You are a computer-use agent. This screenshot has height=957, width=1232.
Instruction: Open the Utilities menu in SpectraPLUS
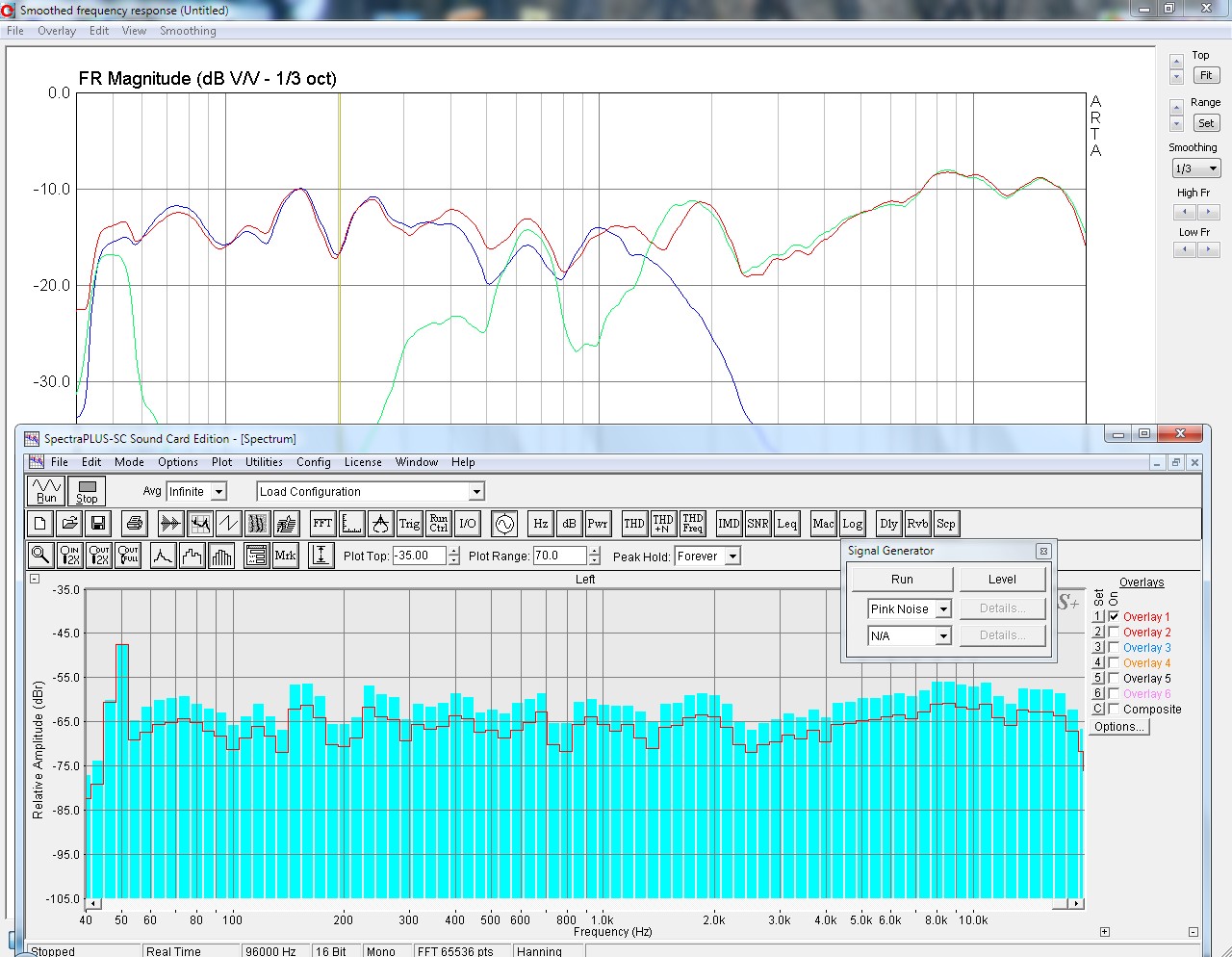[264, 462]
